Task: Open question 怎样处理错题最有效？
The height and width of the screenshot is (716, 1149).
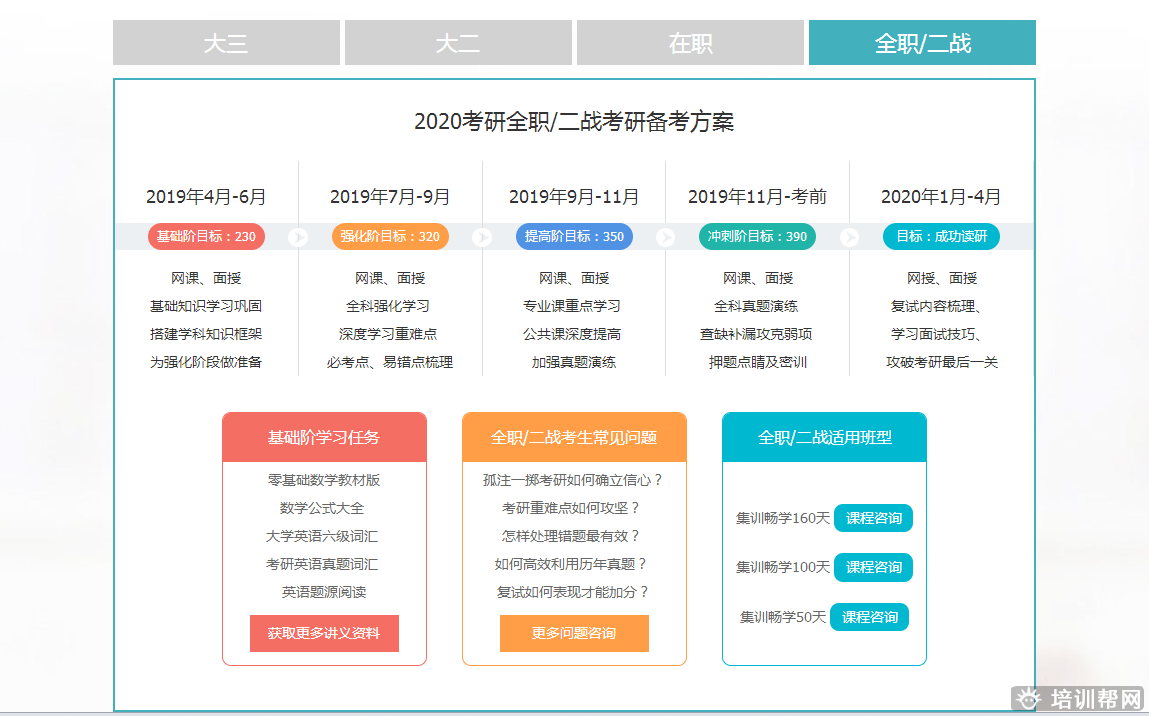Action: [572, 536]
